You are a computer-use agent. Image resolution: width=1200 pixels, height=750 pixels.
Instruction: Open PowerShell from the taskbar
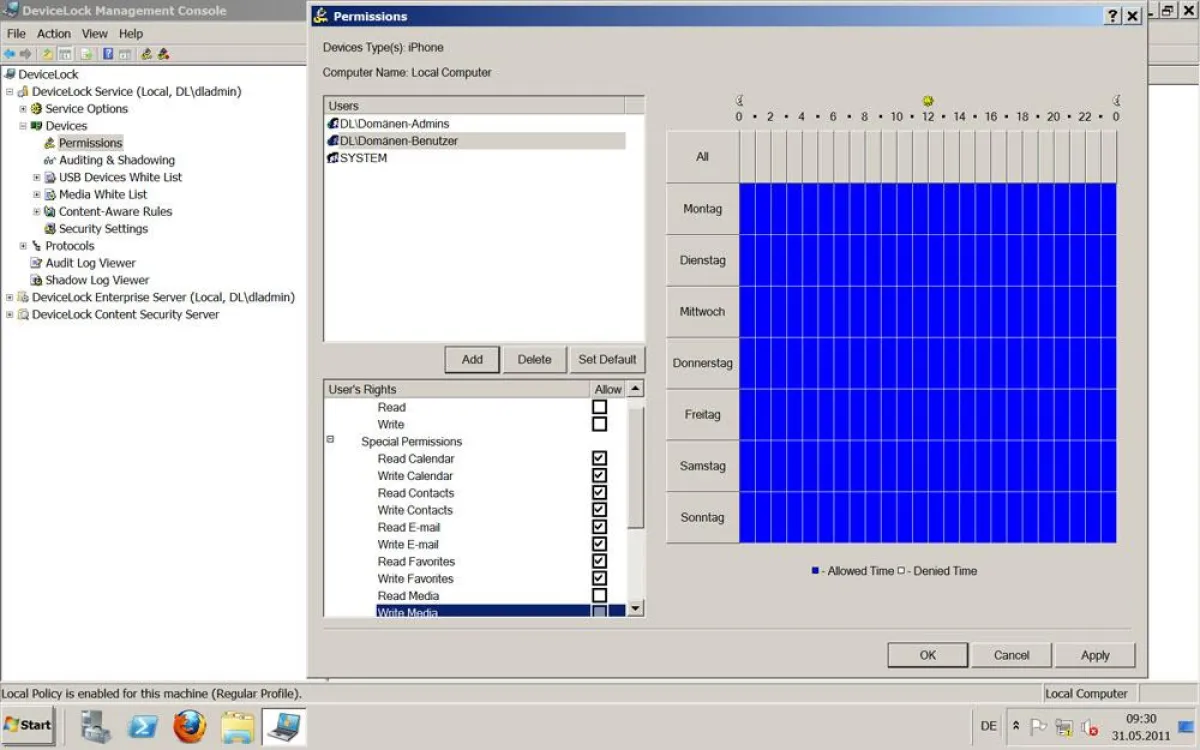point(142,726)
